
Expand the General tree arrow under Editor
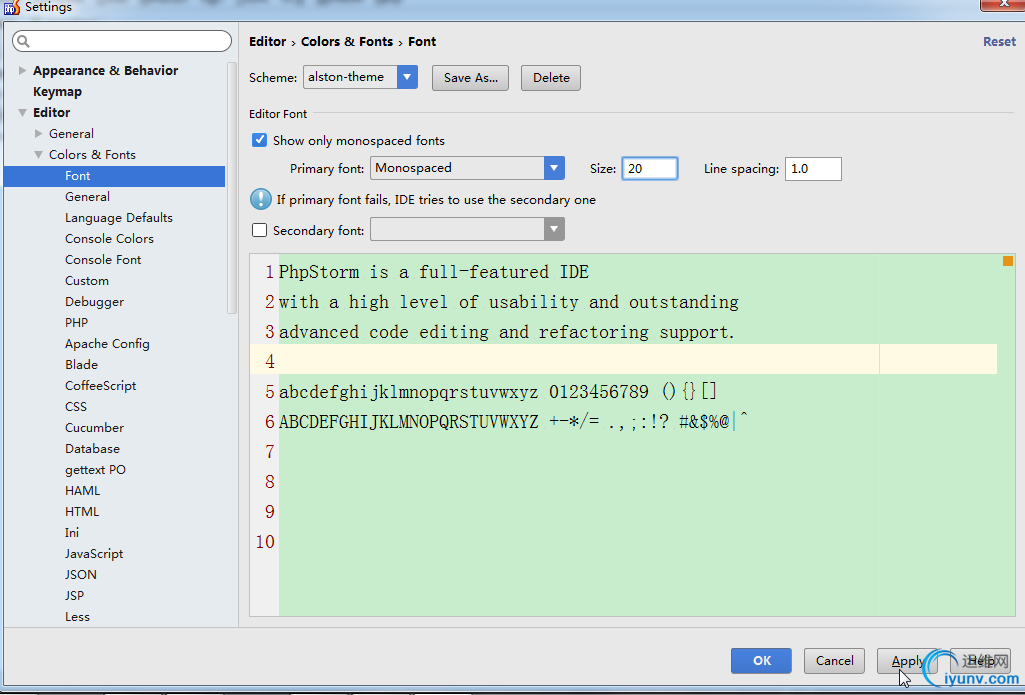[39, 133]
